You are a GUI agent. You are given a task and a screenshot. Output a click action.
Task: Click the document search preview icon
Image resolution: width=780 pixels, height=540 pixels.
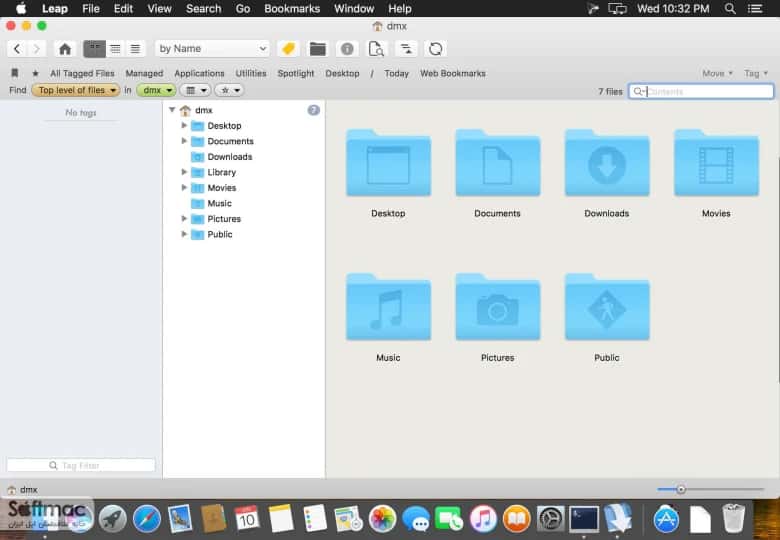point(376,49)
